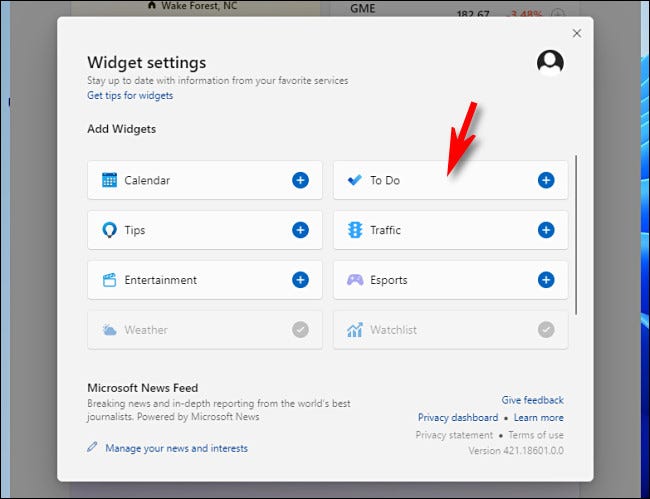Click the Traffic widget label
Viewport: 650px width, 499px height.
click(x=386, y=230)
